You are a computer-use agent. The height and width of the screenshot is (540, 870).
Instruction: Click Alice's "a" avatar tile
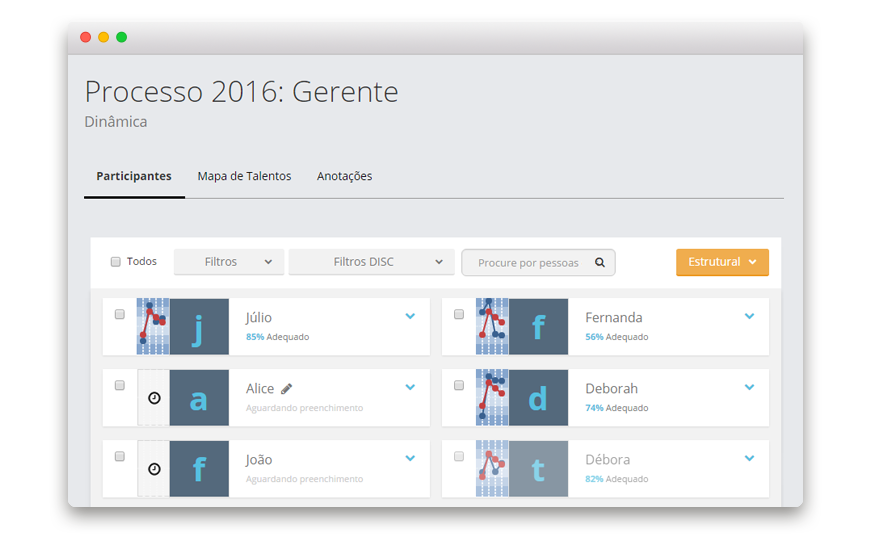[199, 397]
